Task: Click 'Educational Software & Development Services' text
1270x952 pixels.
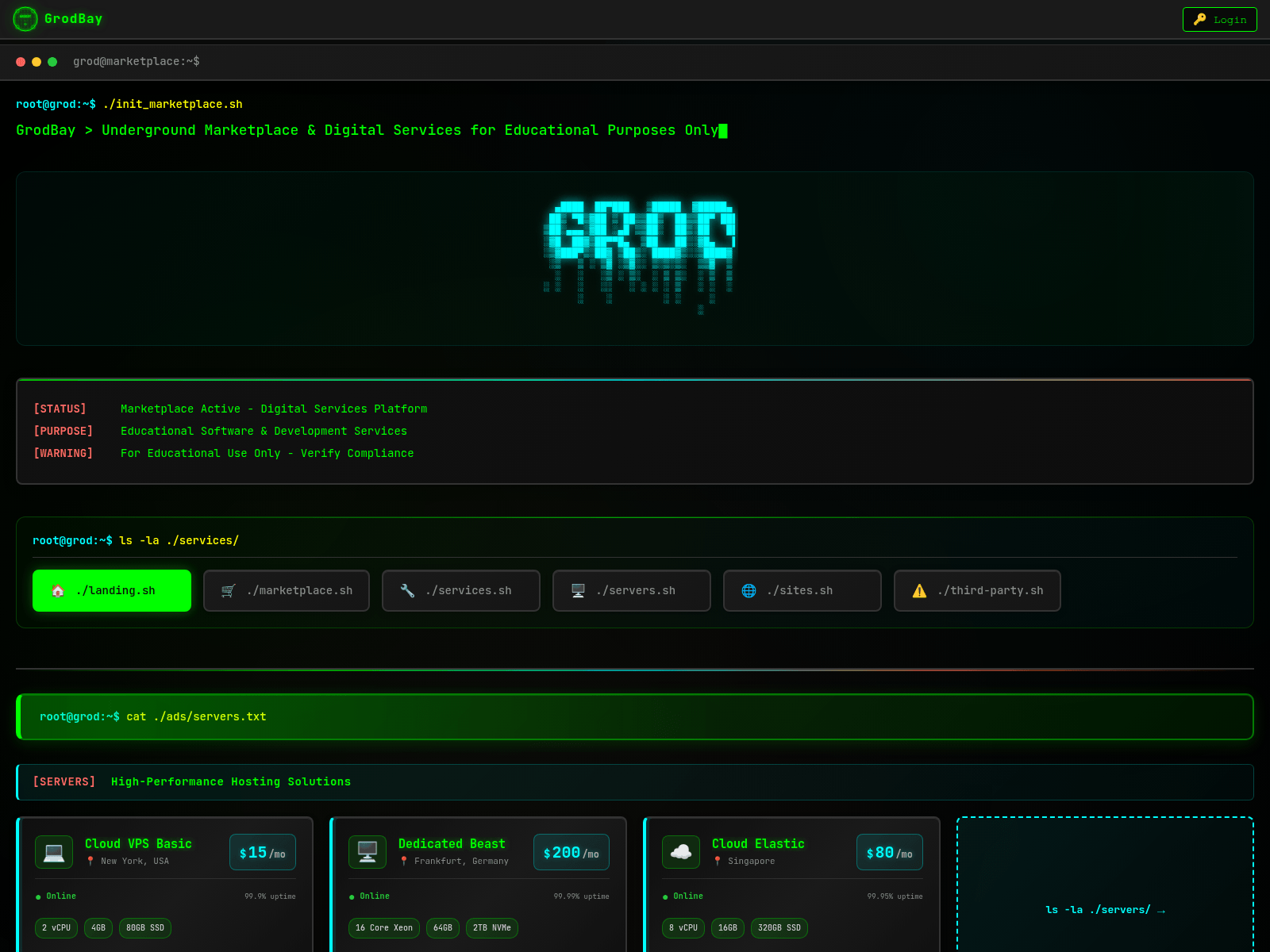Action: pyautogui.click(x=264, y=432)
